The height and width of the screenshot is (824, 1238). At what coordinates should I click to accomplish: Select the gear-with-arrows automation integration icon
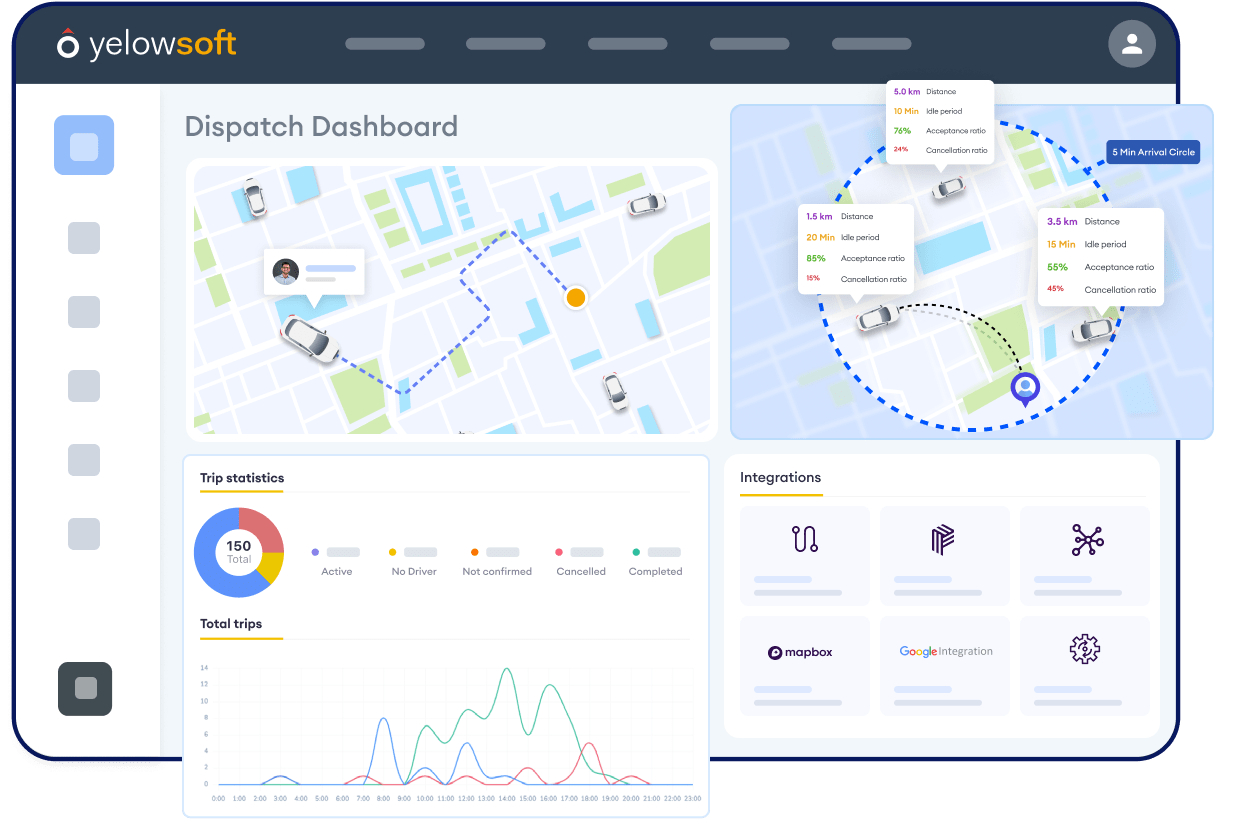(x=1084, y=649)
